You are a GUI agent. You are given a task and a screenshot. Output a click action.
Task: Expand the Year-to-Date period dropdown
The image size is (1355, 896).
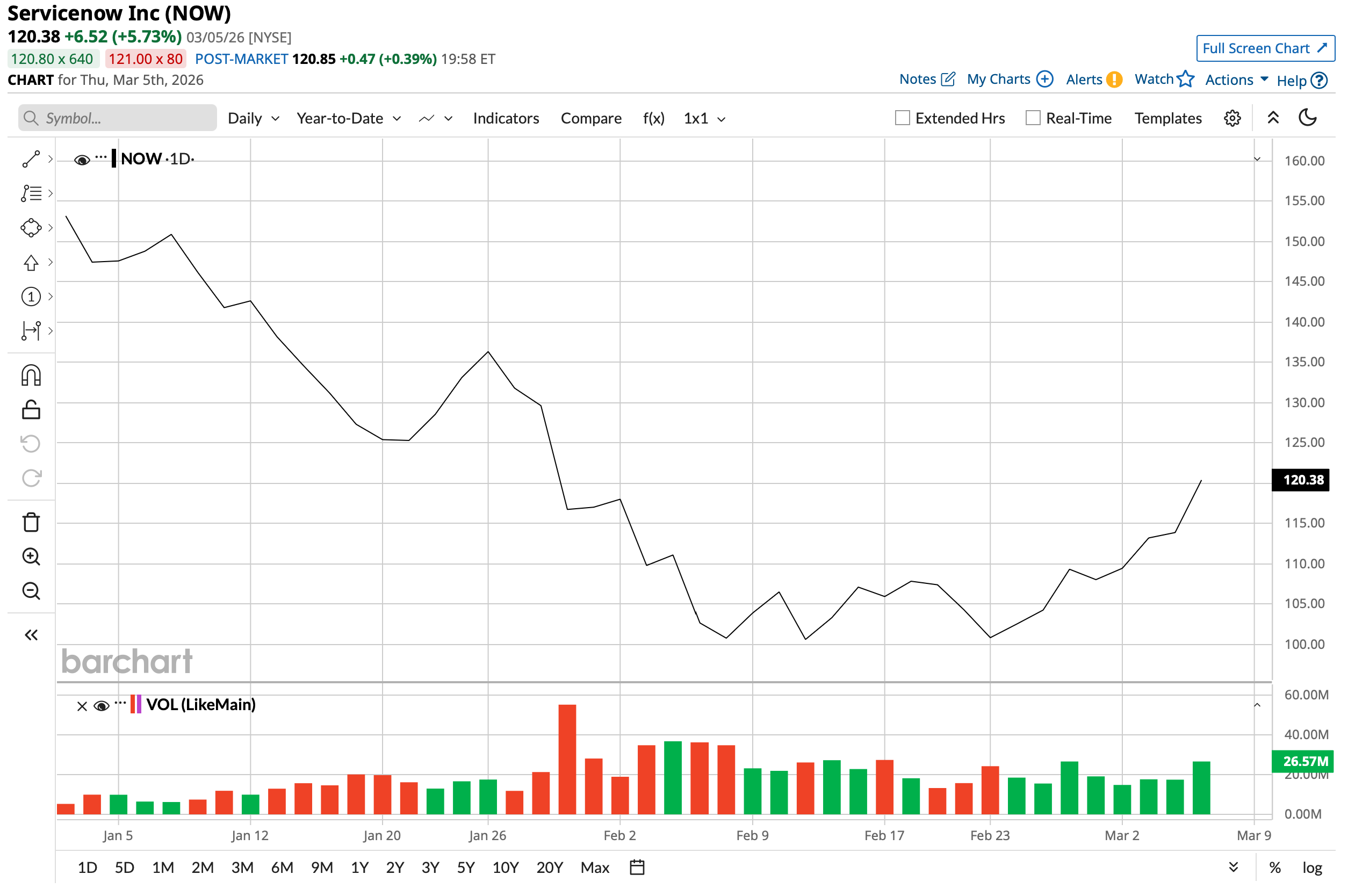pyautogui.click(x=348, y=118)
